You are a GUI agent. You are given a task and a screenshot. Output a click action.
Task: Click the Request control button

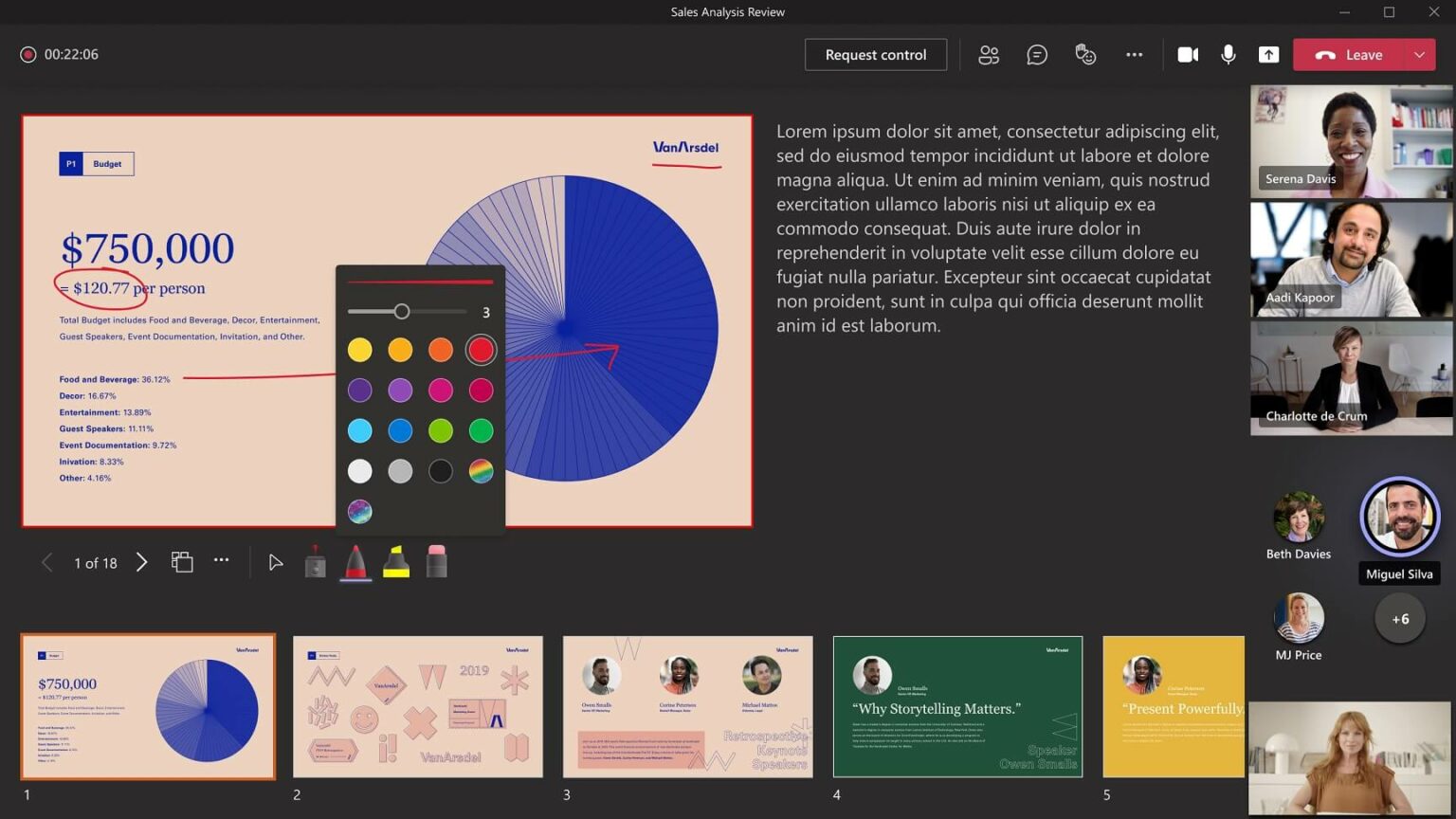[x=875, y=54]
